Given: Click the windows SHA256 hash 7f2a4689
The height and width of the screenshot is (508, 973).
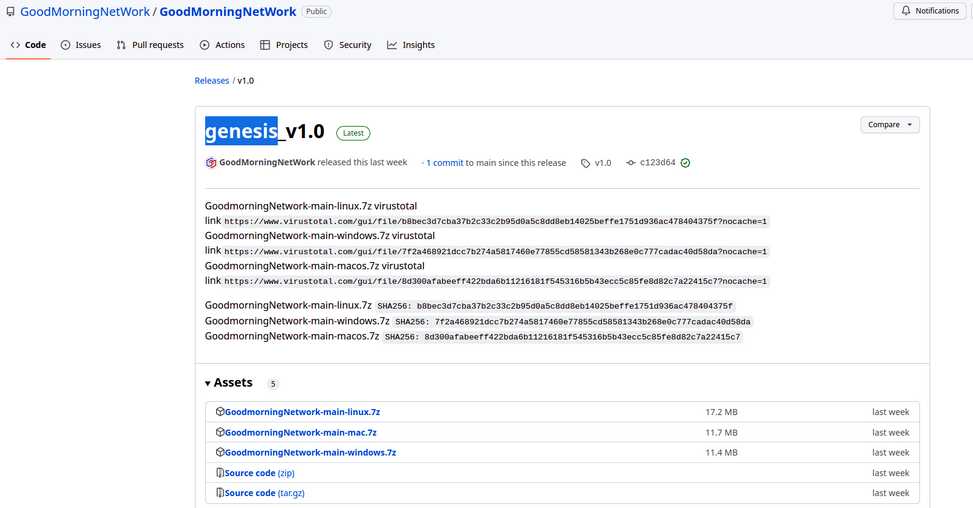Looking at the screenshot, I should click(x=593, y=321).
